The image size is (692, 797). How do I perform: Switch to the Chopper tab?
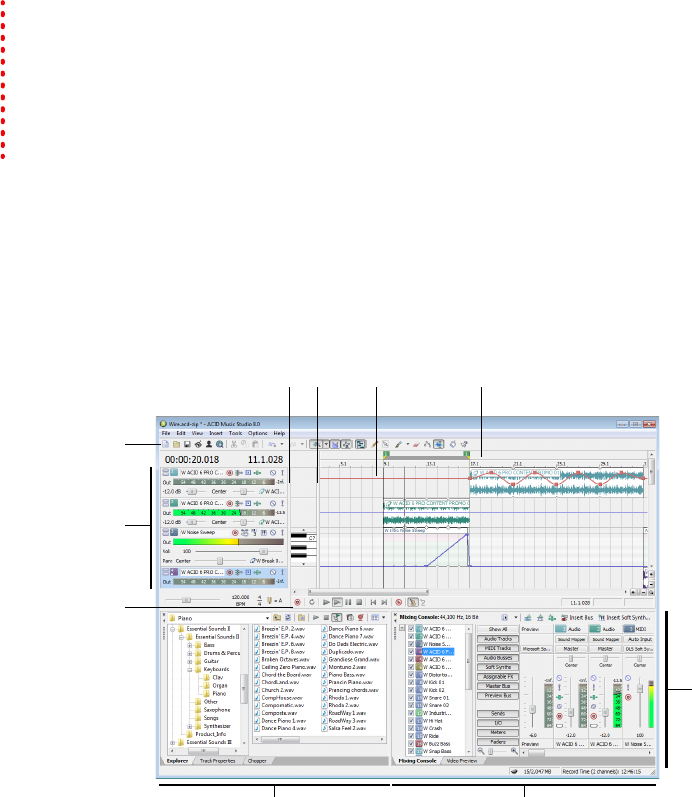257,761
